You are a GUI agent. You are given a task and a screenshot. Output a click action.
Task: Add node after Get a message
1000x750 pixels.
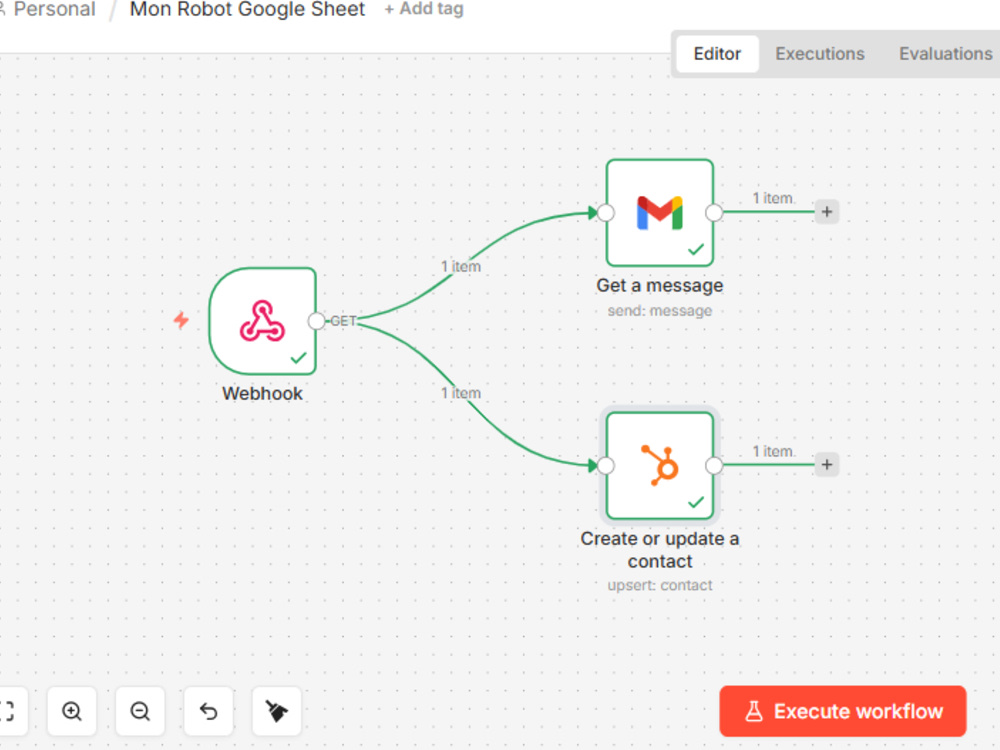[827, 212]
